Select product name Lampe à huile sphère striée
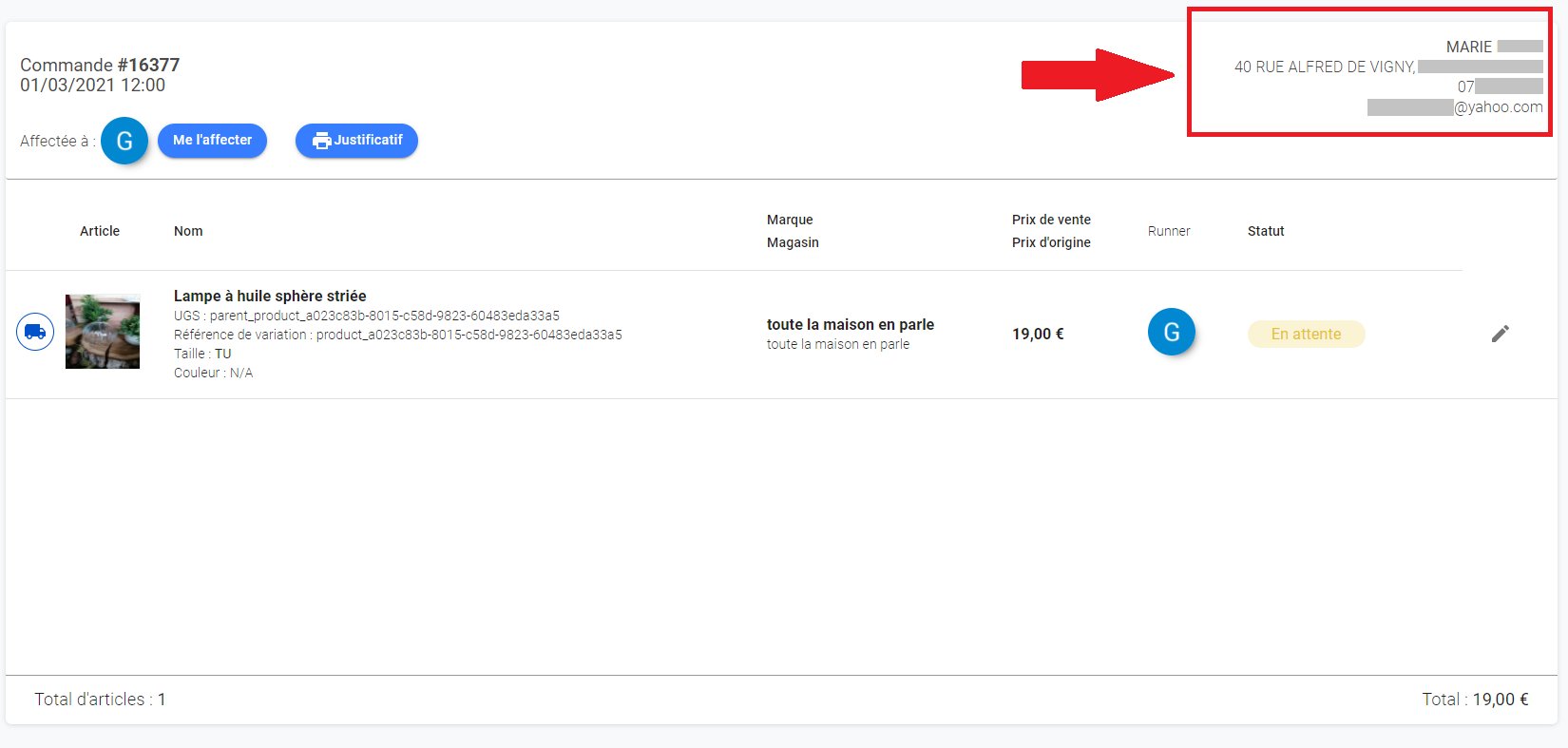1568x748 pixels. [x=270, y=296]
